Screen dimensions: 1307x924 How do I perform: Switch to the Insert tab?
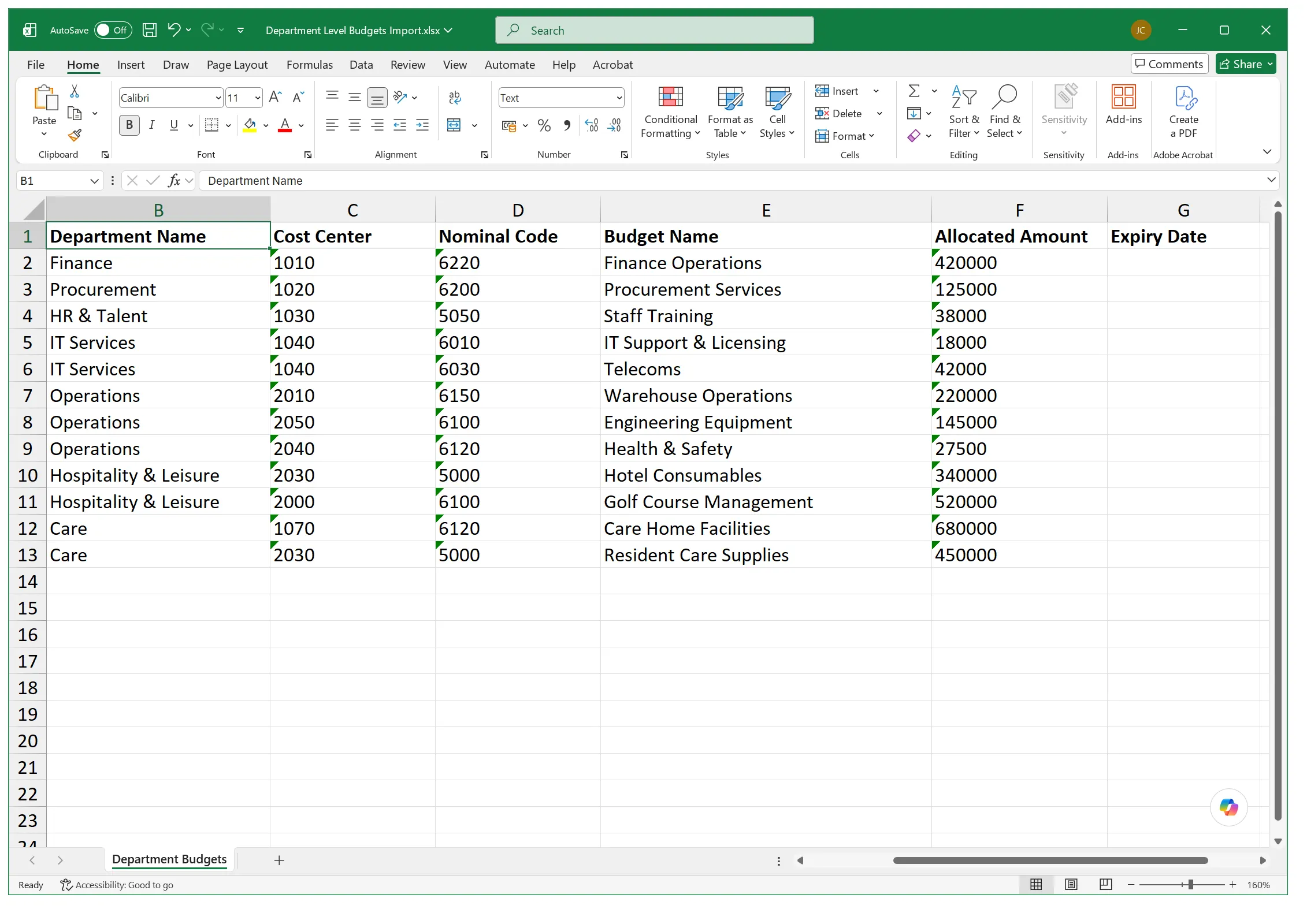[131, 65]
